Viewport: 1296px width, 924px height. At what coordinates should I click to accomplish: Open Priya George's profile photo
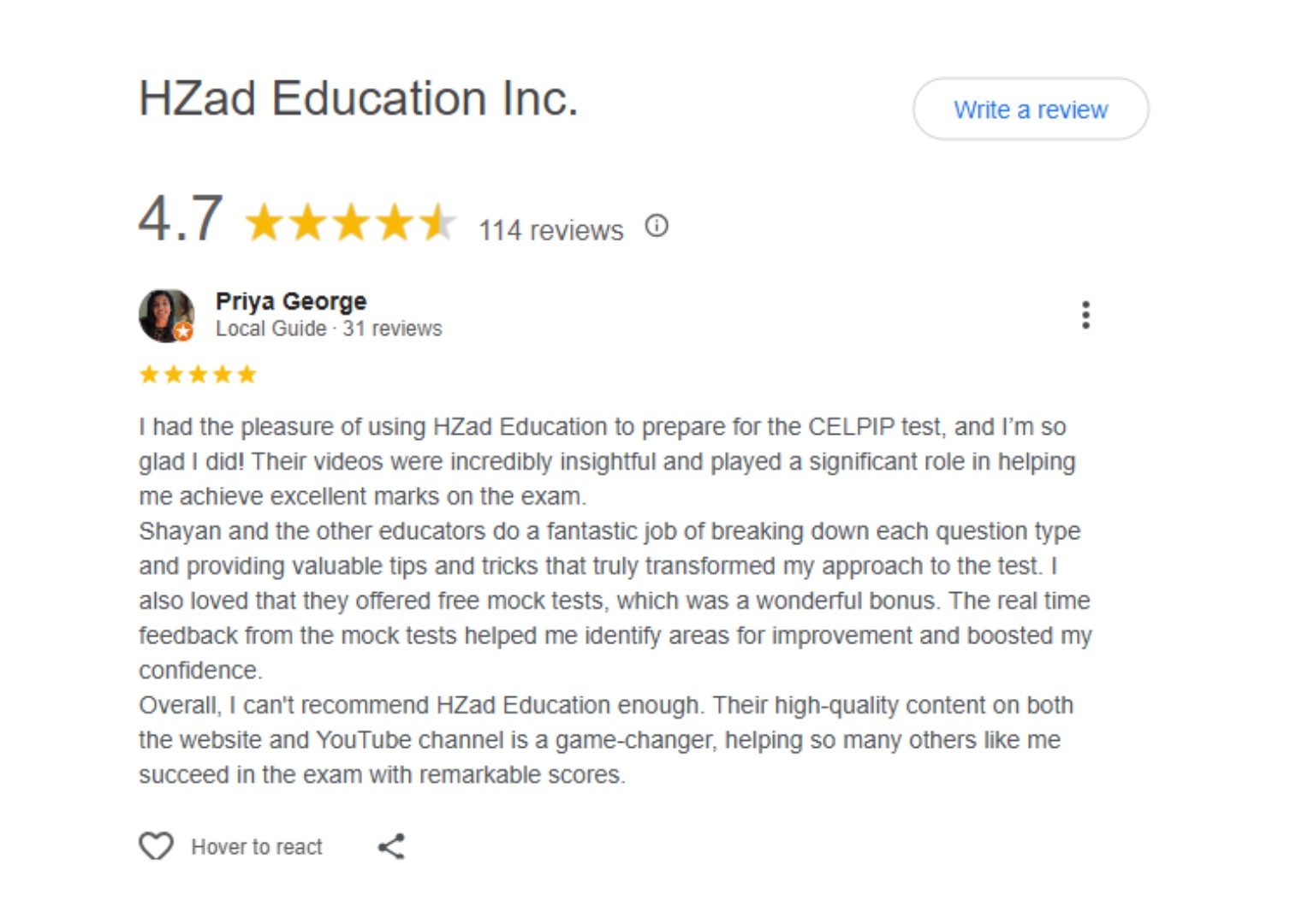(x=163, y=313)
